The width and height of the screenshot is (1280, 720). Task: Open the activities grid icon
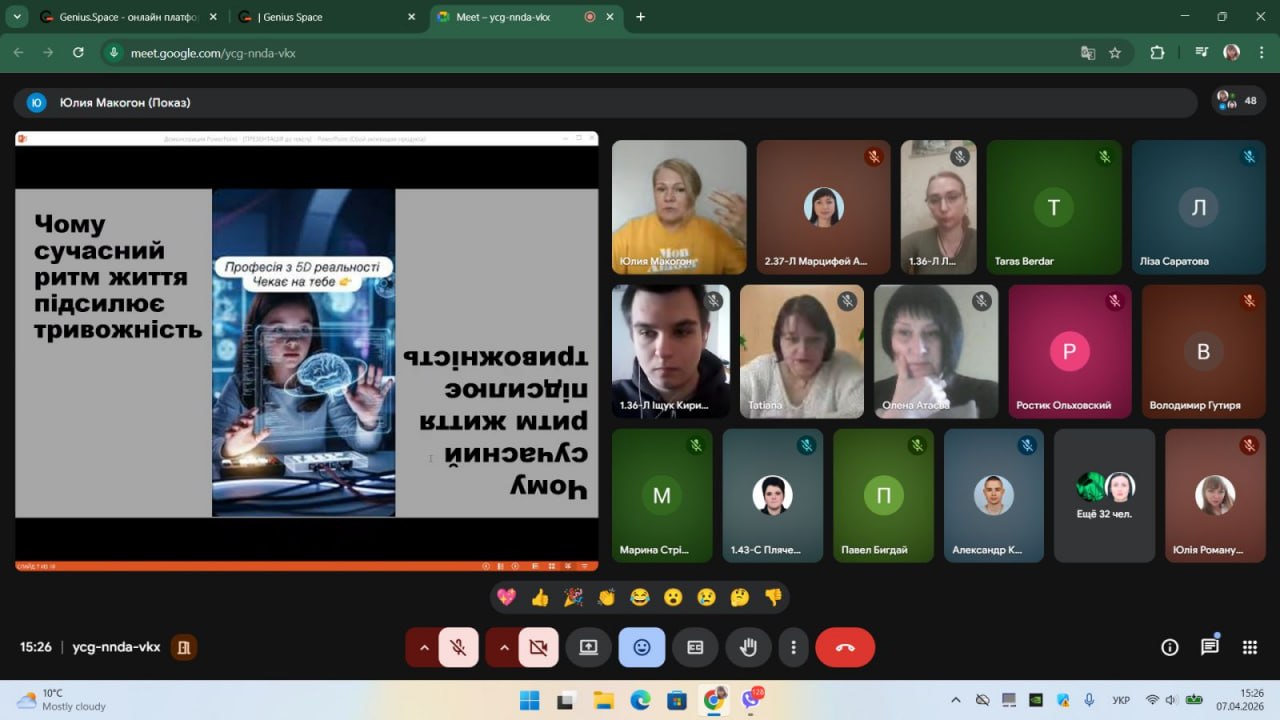click(1249, 647)
